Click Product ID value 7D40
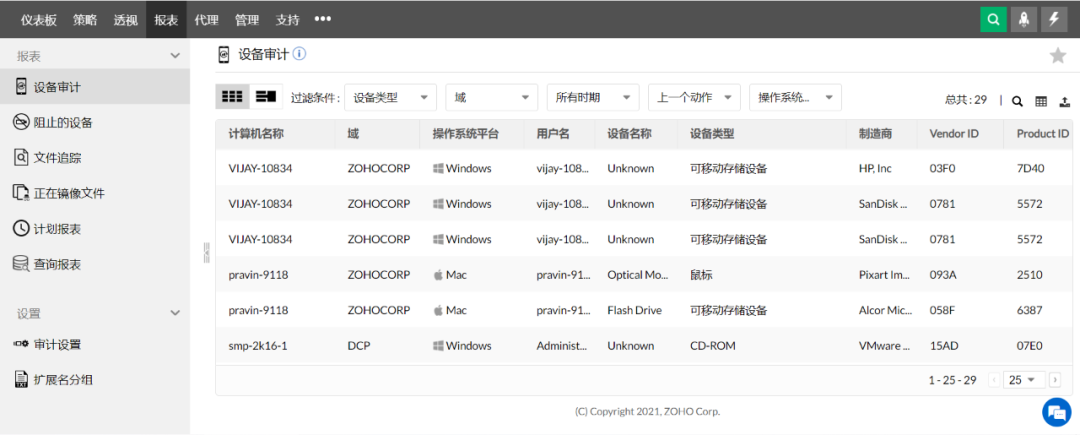Image resolution: width=1080 pixels, height=435 pixels. coord(1031,168)
